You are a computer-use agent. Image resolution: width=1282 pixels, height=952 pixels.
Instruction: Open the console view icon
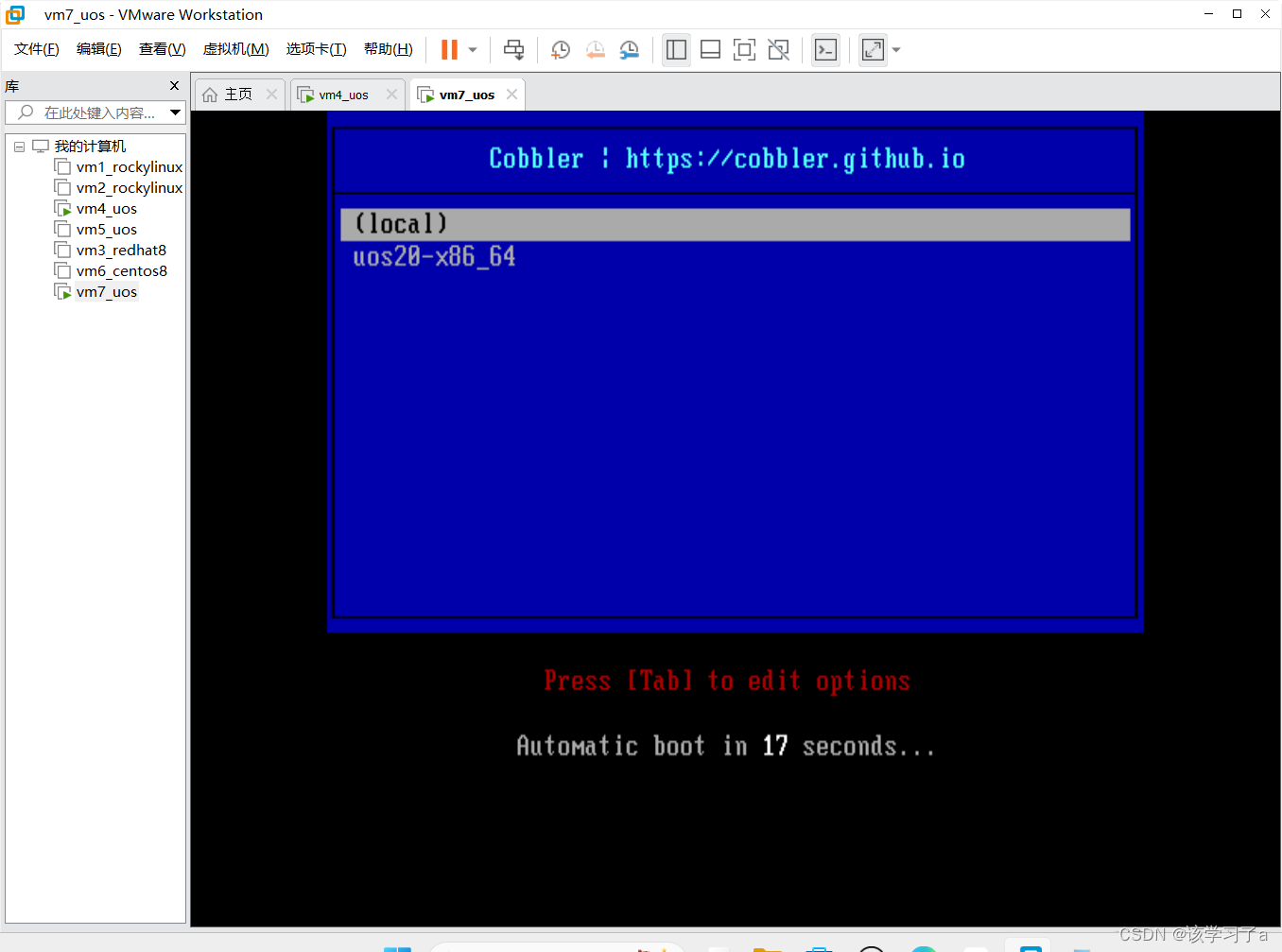click(825, 50)
